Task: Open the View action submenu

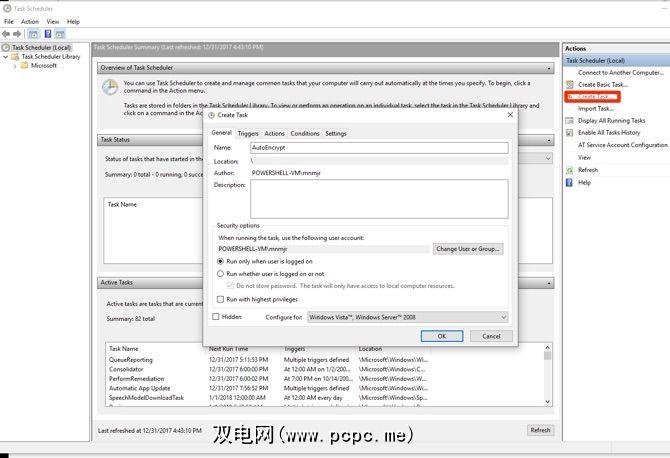Action: pyautogui.click(x=584, y=157)
